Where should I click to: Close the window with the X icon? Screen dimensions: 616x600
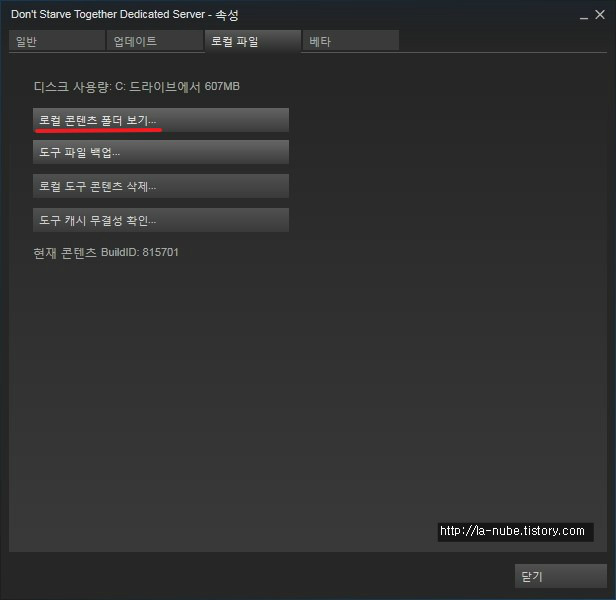click(x=600, y=15)
